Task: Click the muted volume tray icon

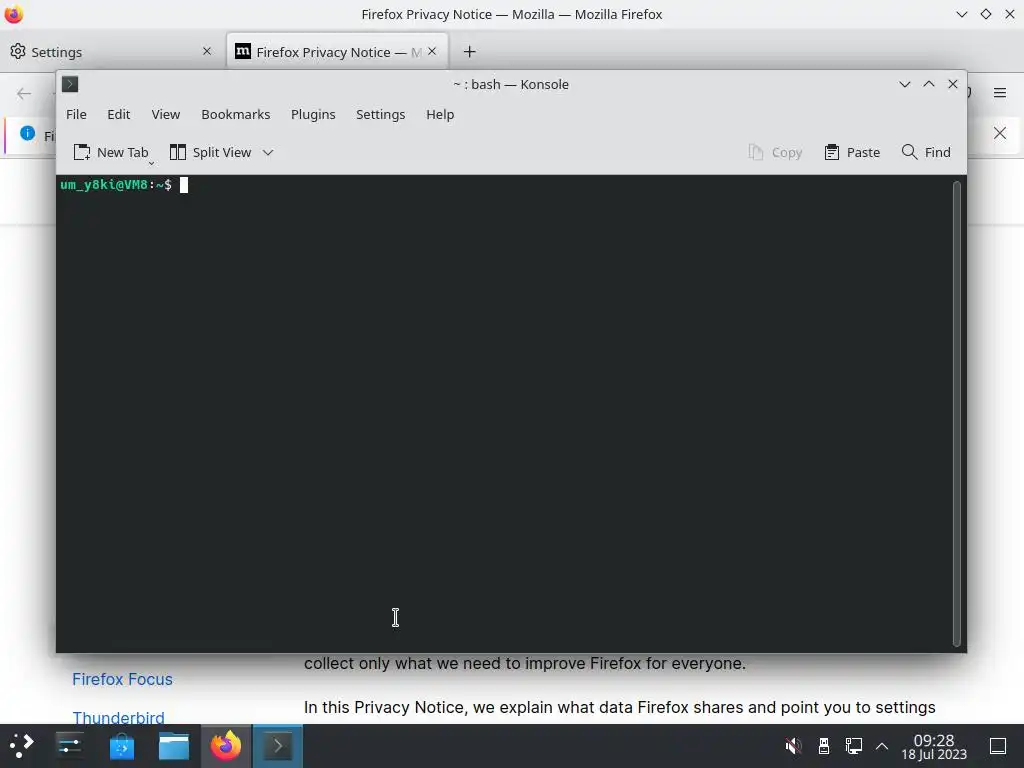Action: 793,746
